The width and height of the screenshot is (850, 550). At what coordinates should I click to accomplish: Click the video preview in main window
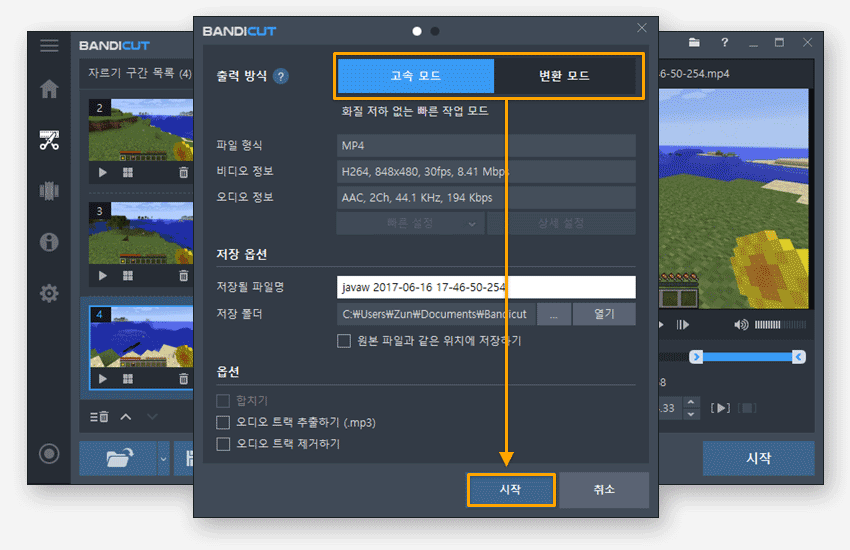(733, 199)
